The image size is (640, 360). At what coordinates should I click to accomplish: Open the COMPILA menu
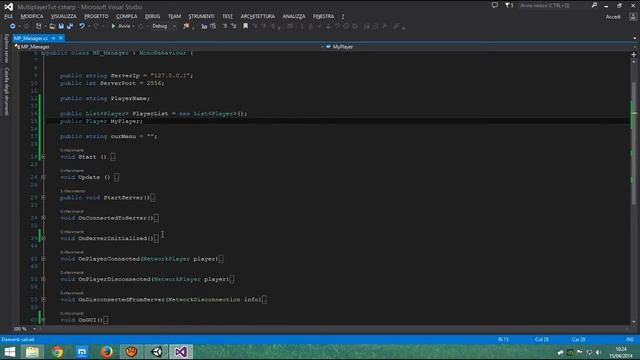[127, 16]
